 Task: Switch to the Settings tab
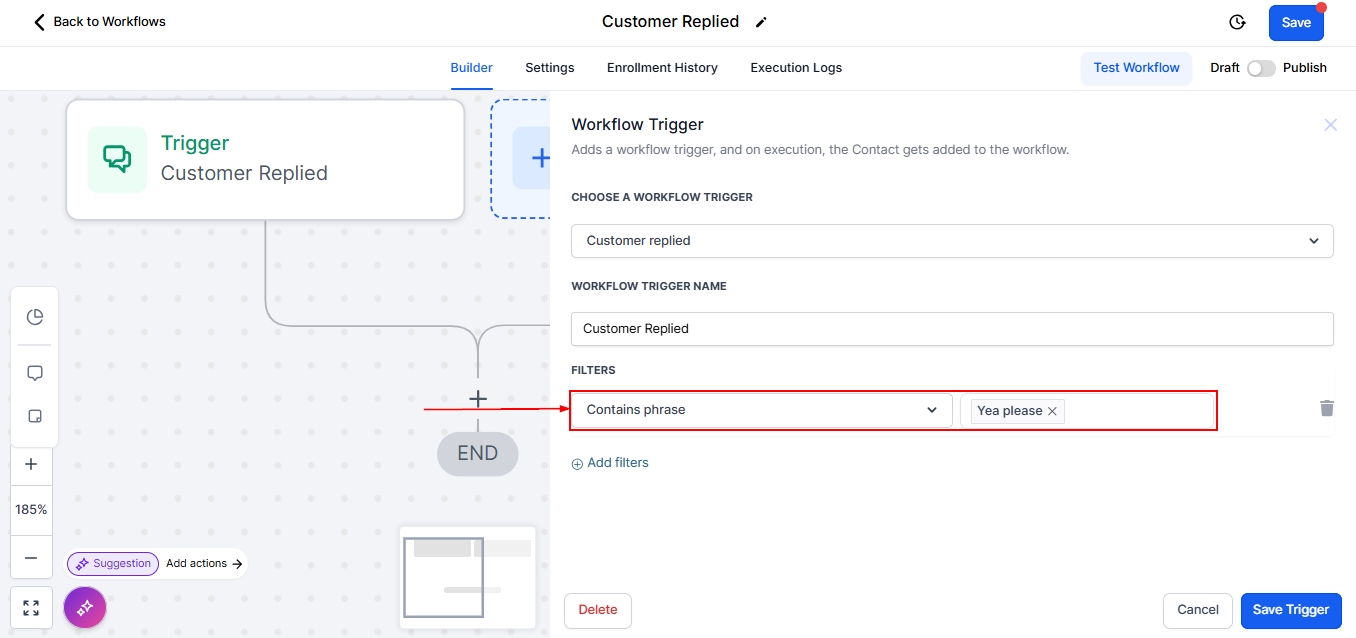click(x=549, y=68)
